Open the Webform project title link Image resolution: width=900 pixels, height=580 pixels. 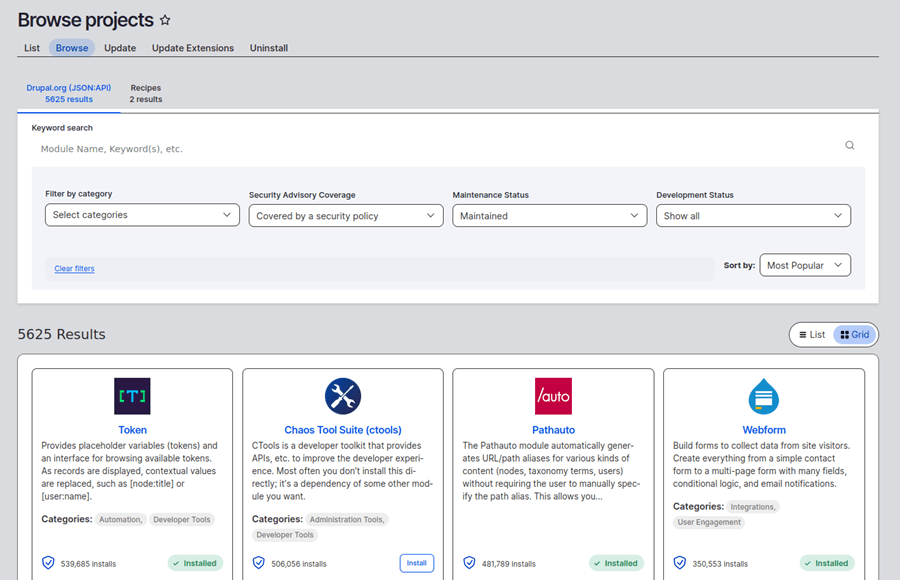764,430
